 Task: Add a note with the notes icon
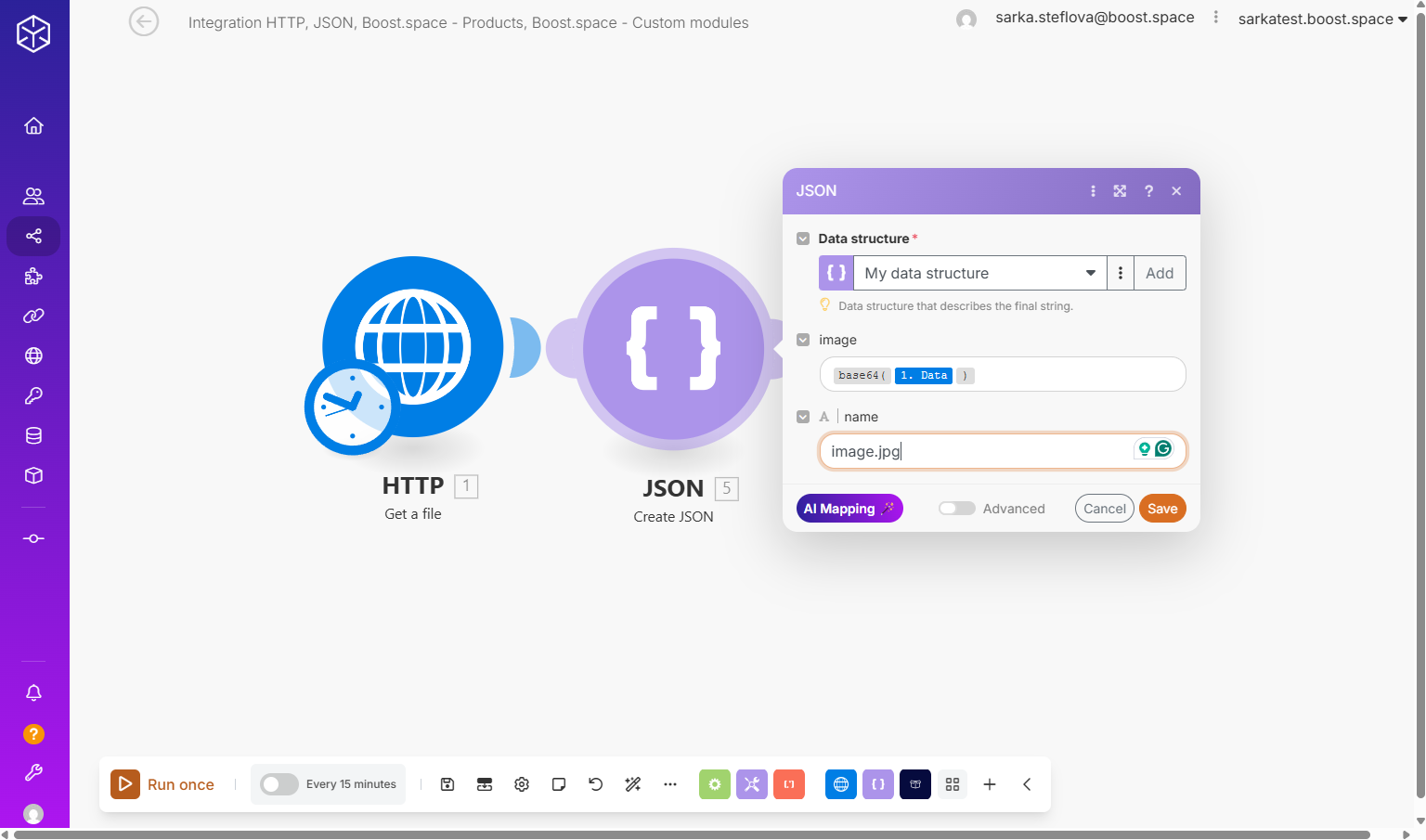[x=559, y=784]
